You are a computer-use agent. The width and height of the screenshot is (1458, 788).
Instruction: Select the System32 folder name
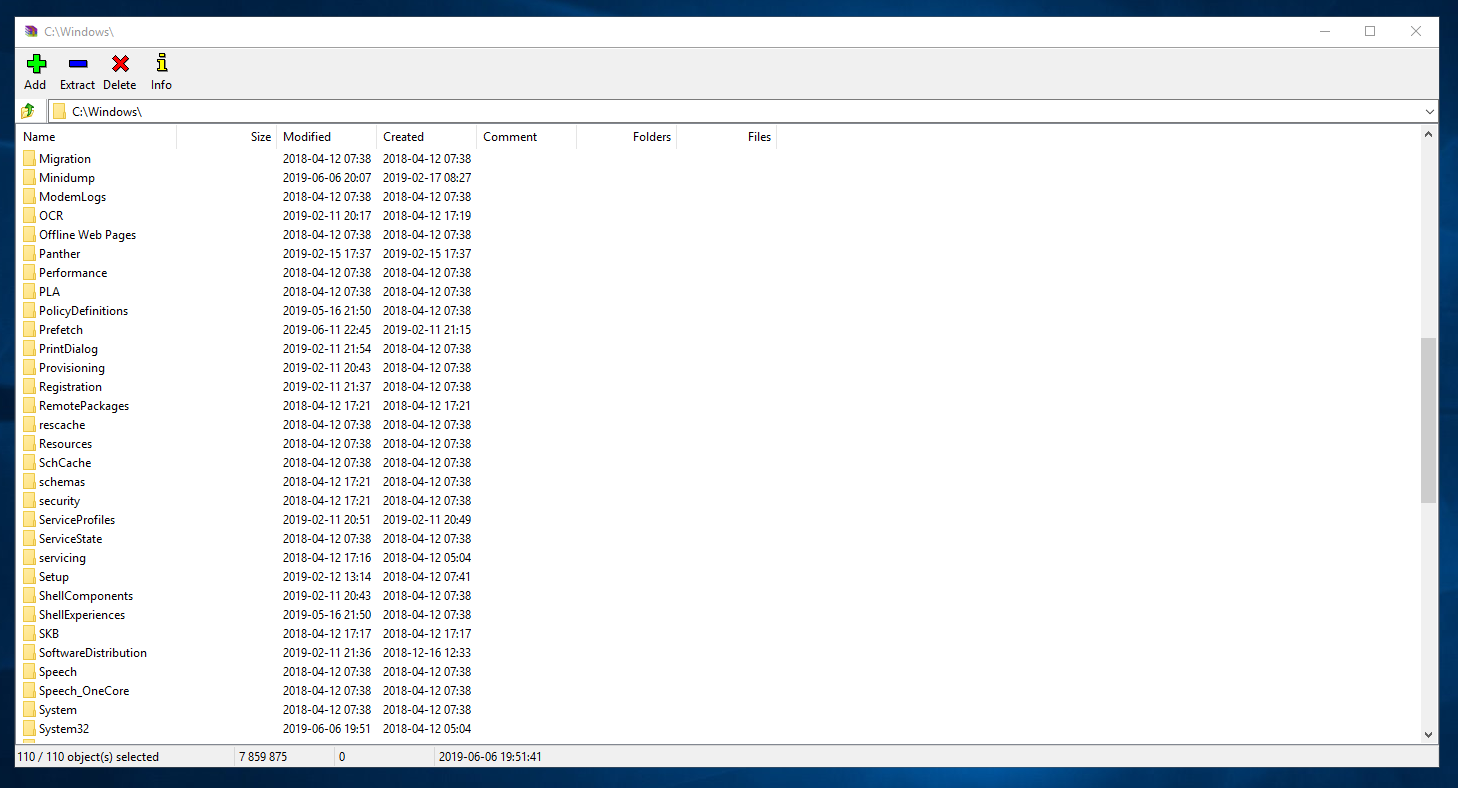(x=64, y=729)
